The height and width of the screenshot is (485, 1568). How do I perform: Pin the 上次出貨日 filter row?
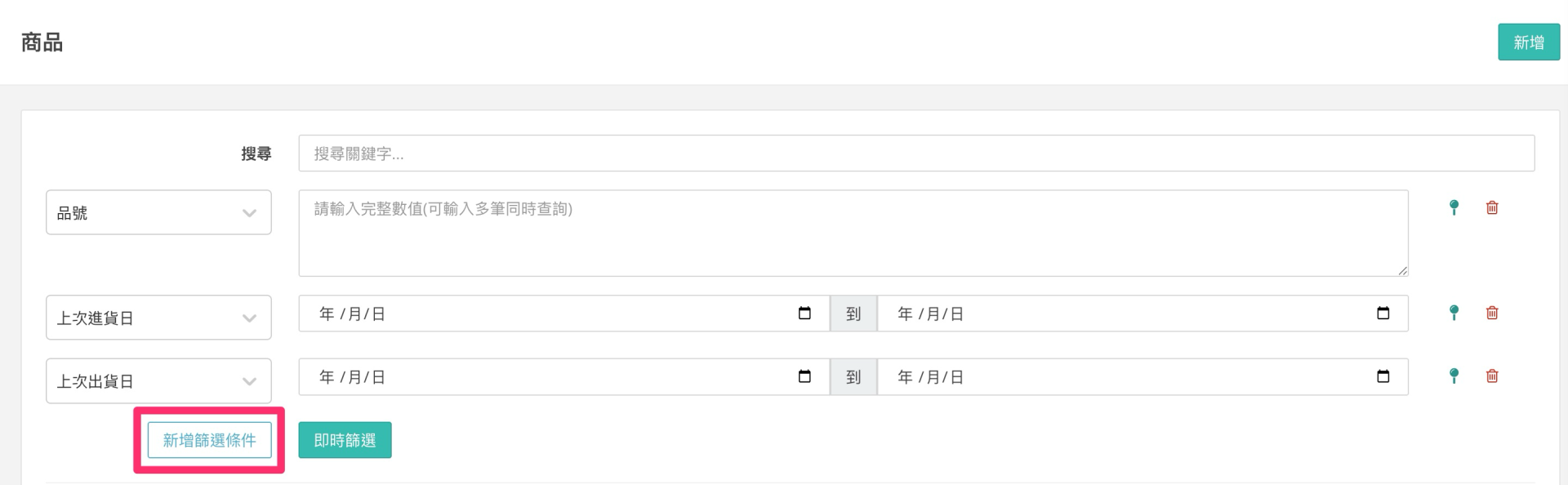pos(1454,376)
